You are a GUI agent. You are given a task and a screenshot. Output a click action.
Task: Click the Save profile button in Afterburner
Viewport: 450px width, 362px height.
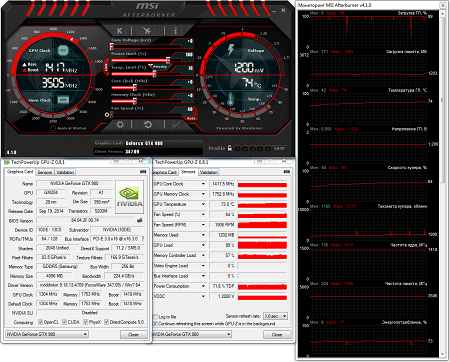[x=279, y=148]
